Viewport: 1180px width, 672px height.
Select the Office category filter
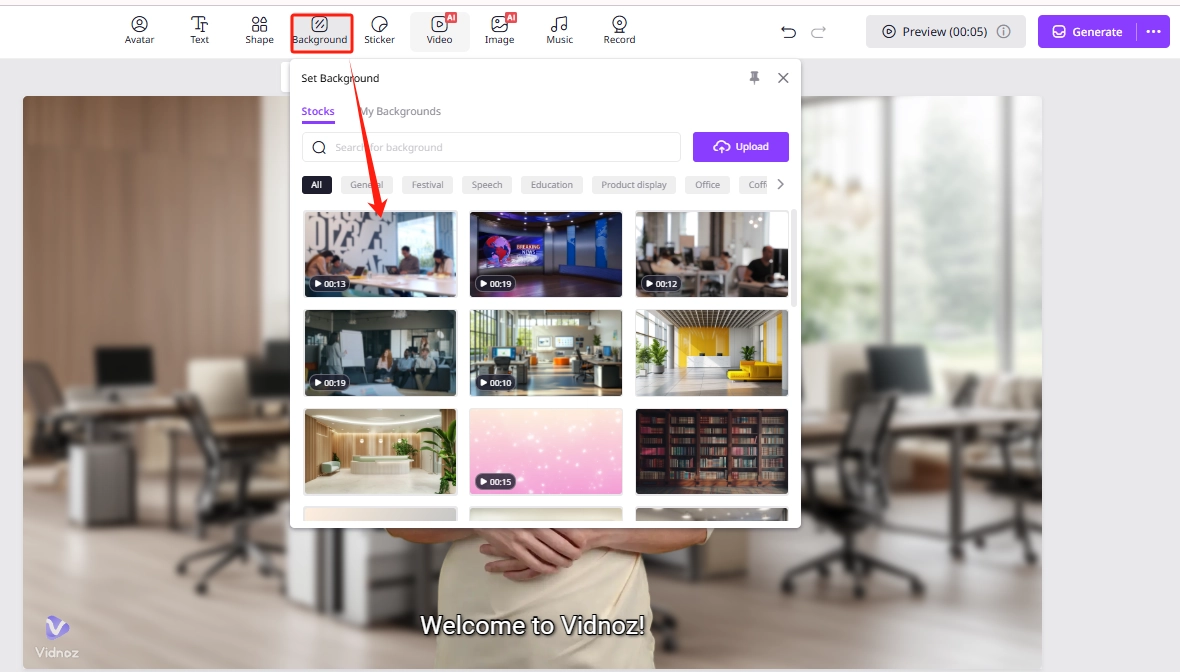pyautogui.click(x=707, y=185)
